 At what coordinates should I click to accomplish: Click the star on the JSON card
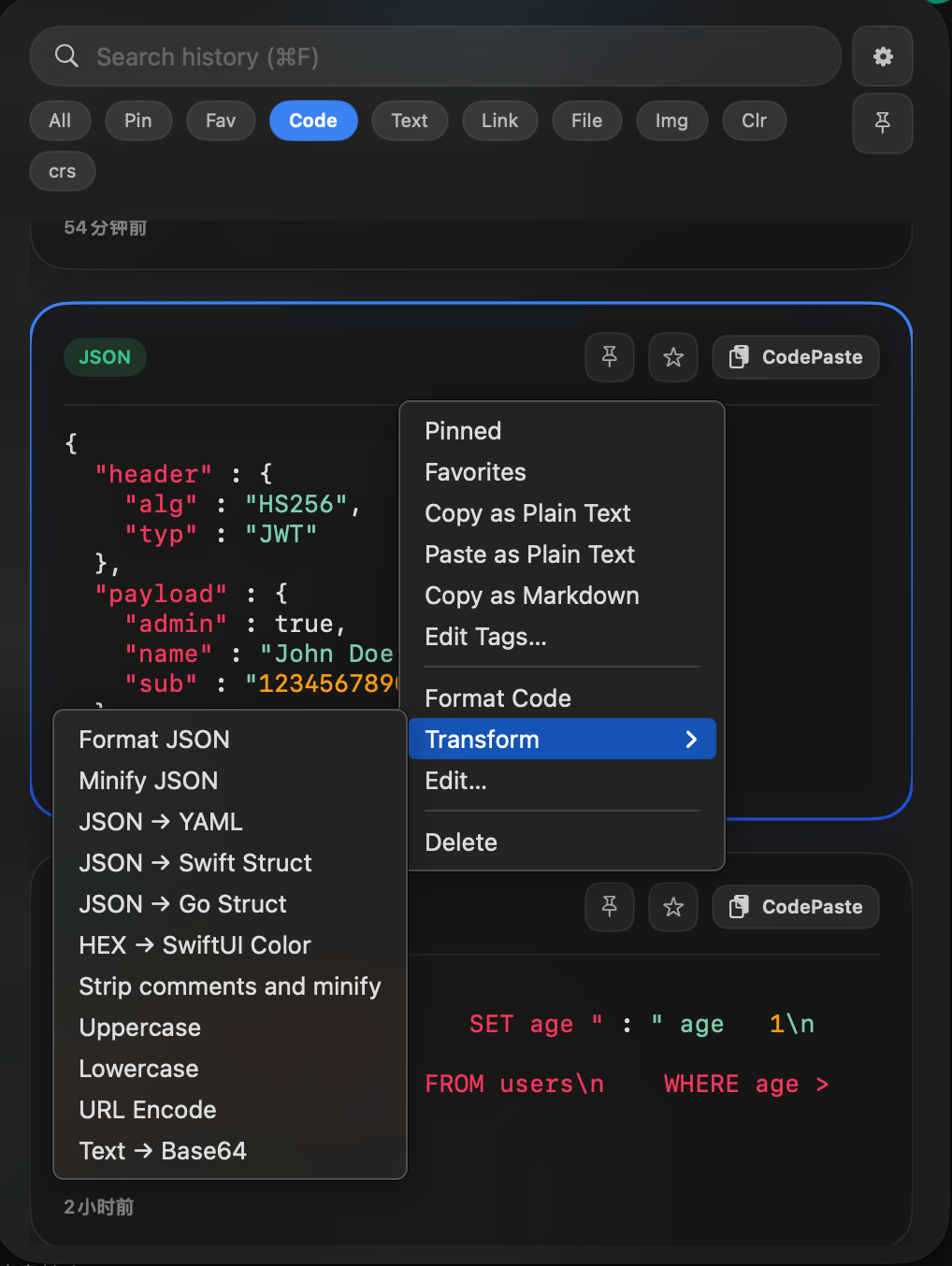(672, 357)
